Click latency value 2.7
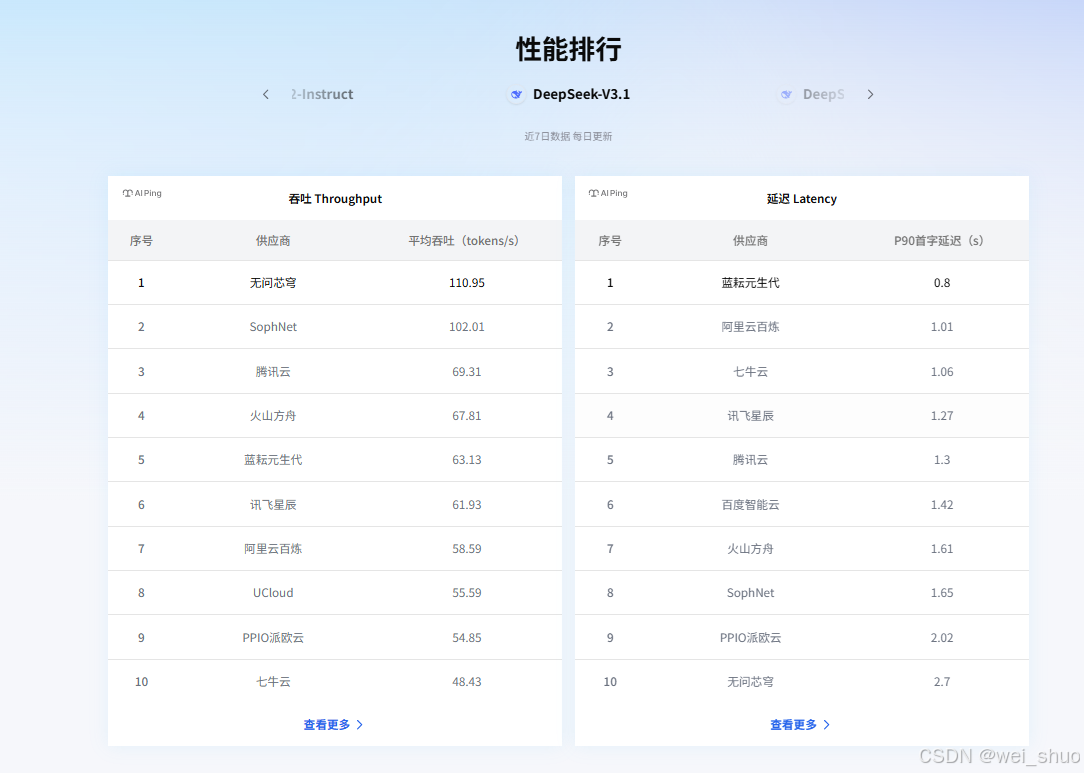 [x=942, y=682]
